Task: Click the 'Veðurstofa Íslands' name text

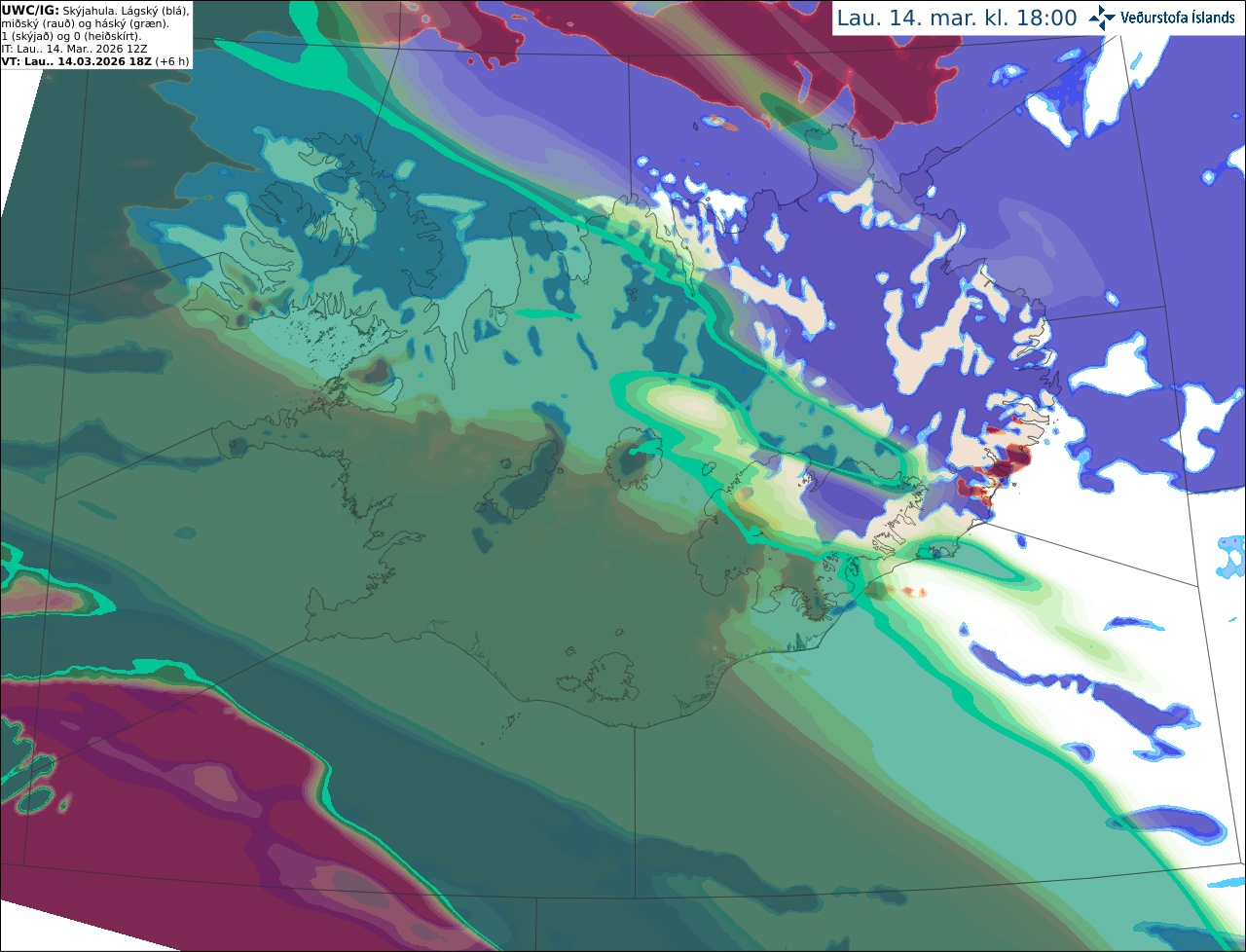Action: tap(1178, 18)
